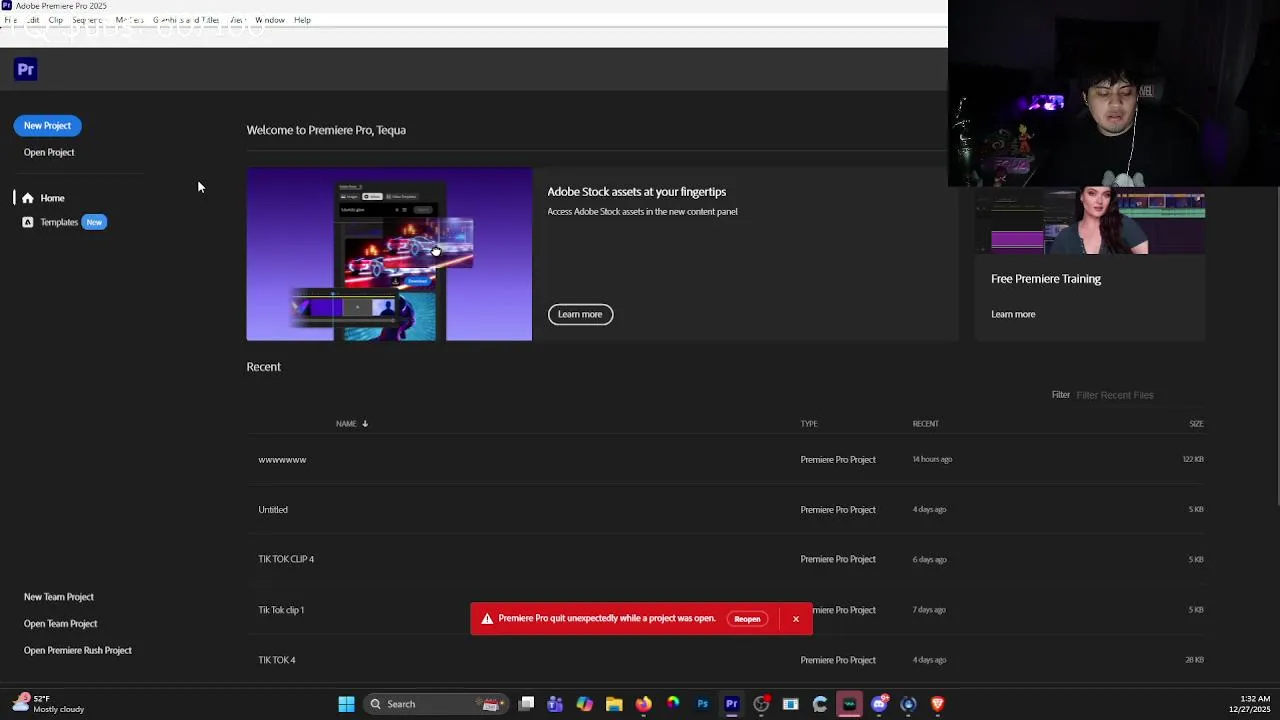Open the color wheel app in taskbar

673,704
